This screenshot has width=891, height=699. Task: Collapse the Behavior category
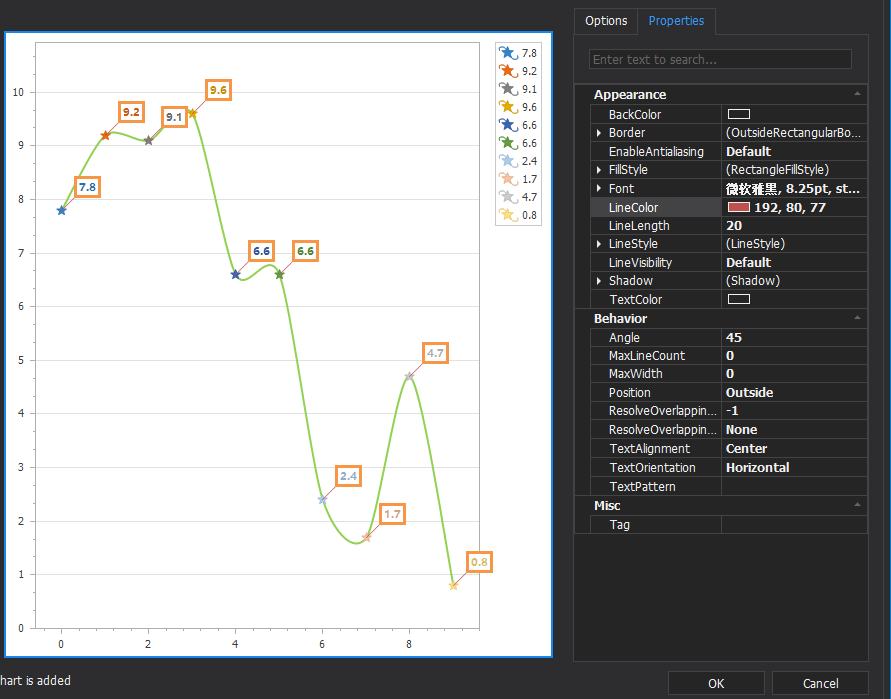tap(857, 318)
